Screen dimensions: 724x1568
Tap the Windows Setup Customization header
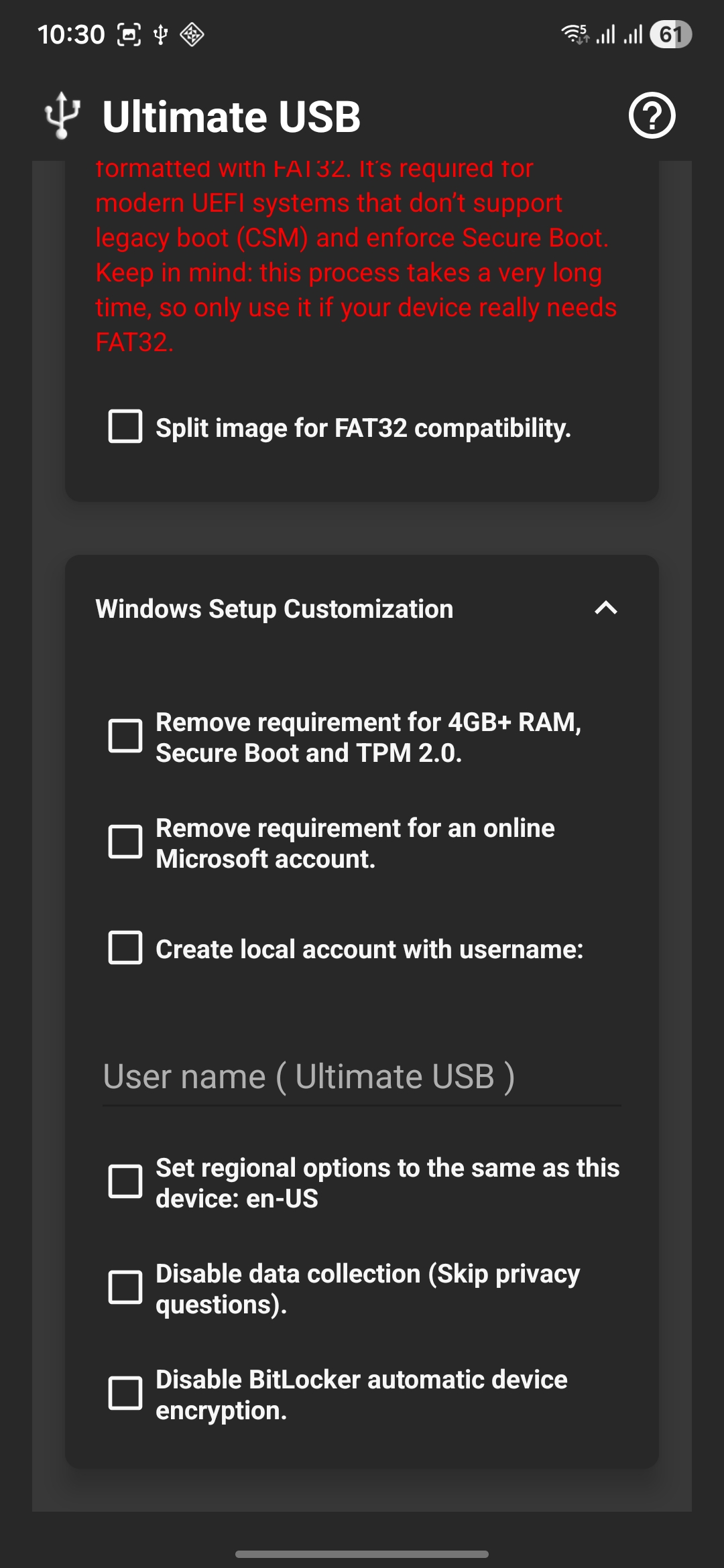[275, 609]
